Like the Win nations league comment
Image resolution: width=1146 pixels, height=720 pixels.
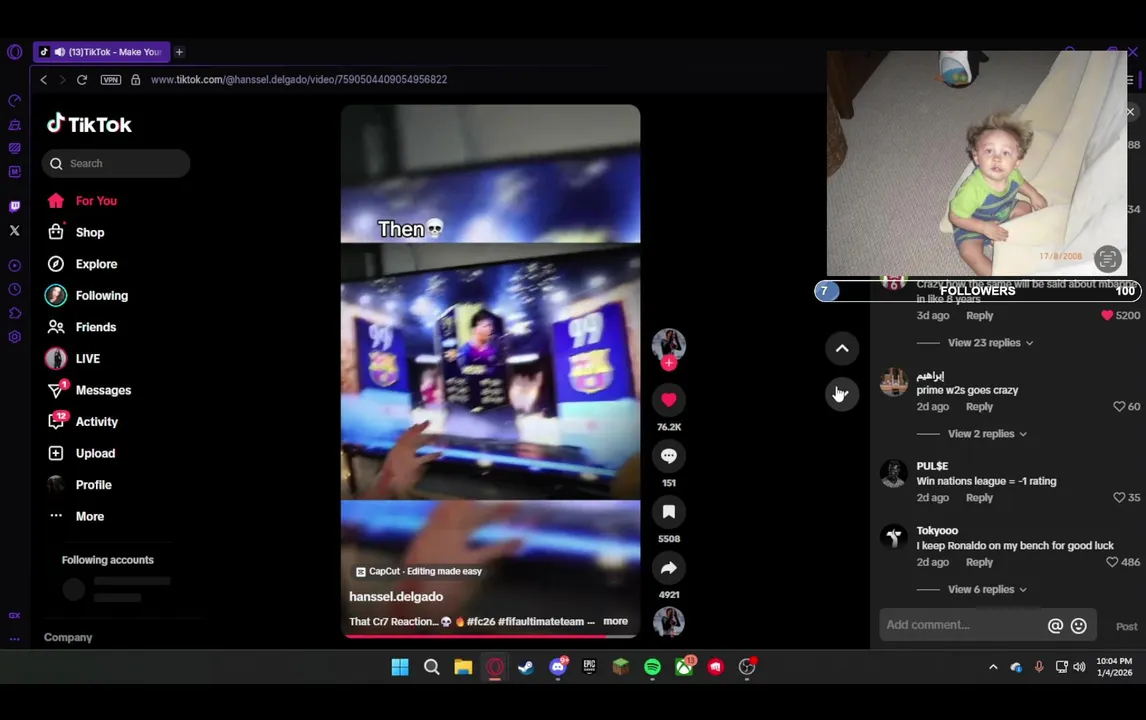click(1119, 498)
